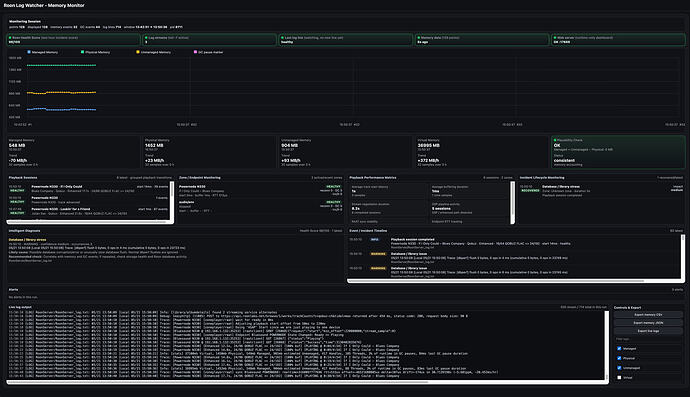The height and width of the screenshot is (397, 690).
Task: Click the Managed Memory -70 MB/h trend value
Action: coord(18,161)
